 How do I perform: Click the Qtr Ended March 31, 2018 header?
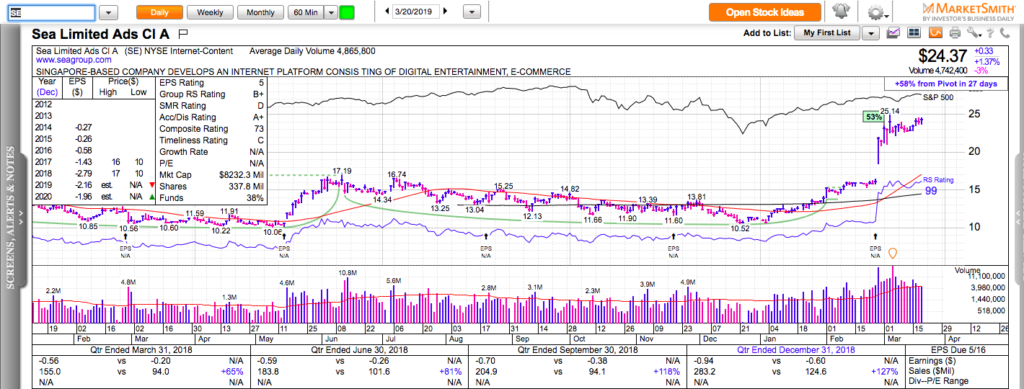[x=142, y=349]
